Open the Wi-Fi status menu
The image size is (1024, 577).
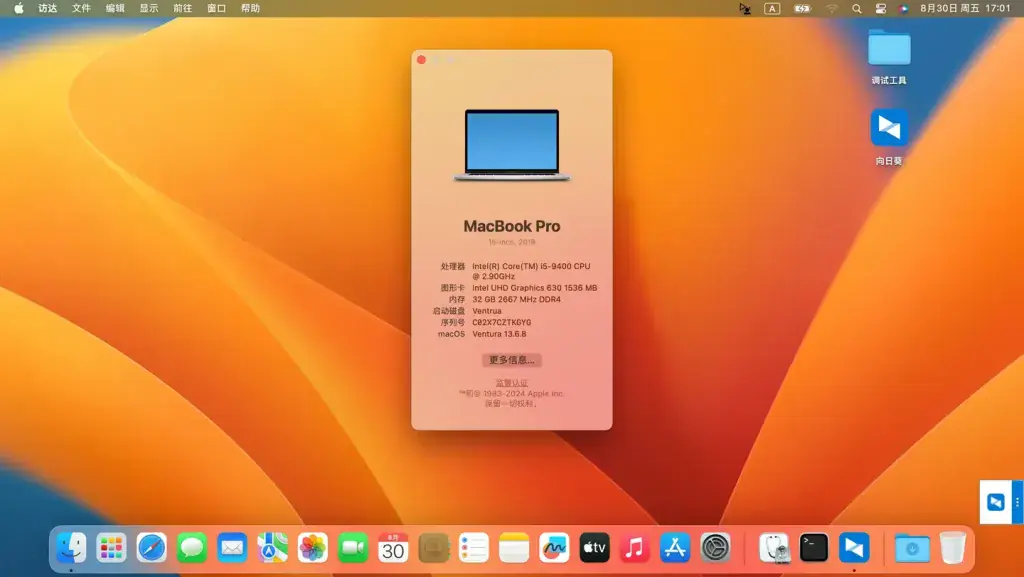coord(831,8)
